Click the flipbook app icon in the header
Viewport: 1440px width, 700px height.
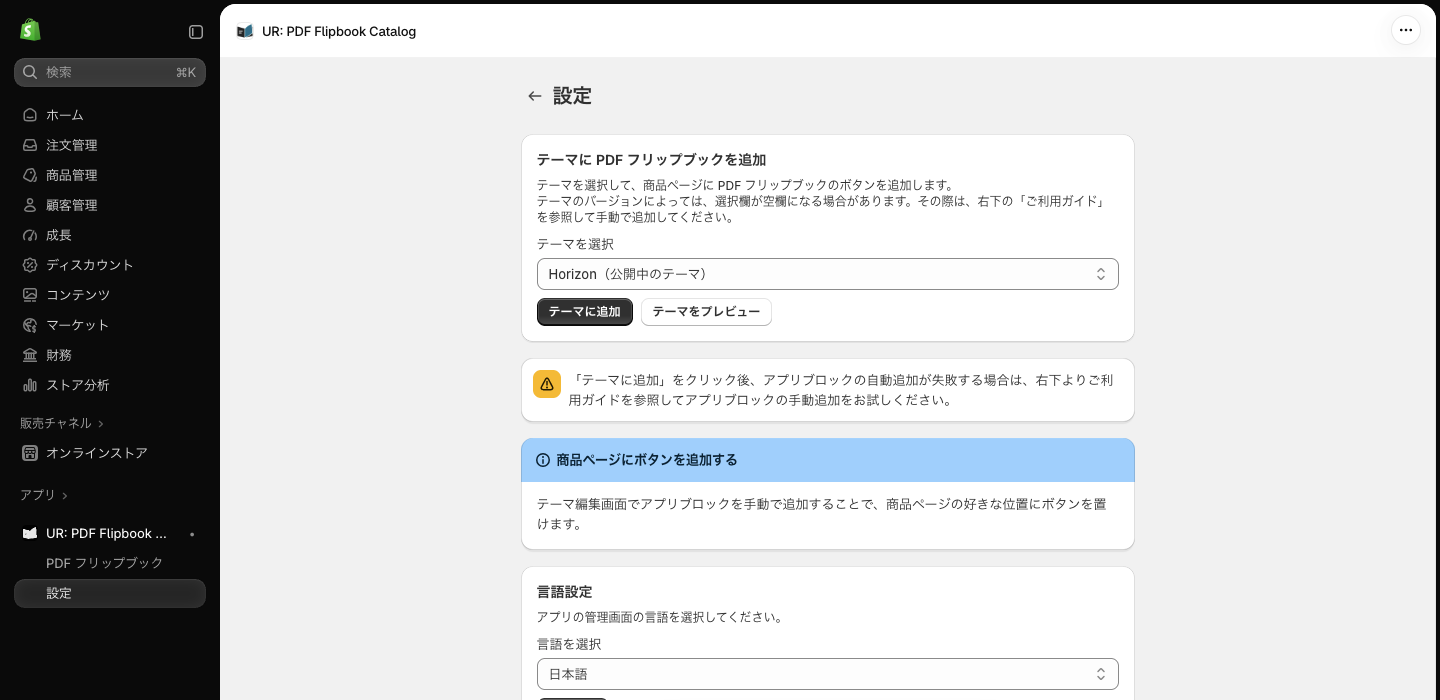click(245, 31)
